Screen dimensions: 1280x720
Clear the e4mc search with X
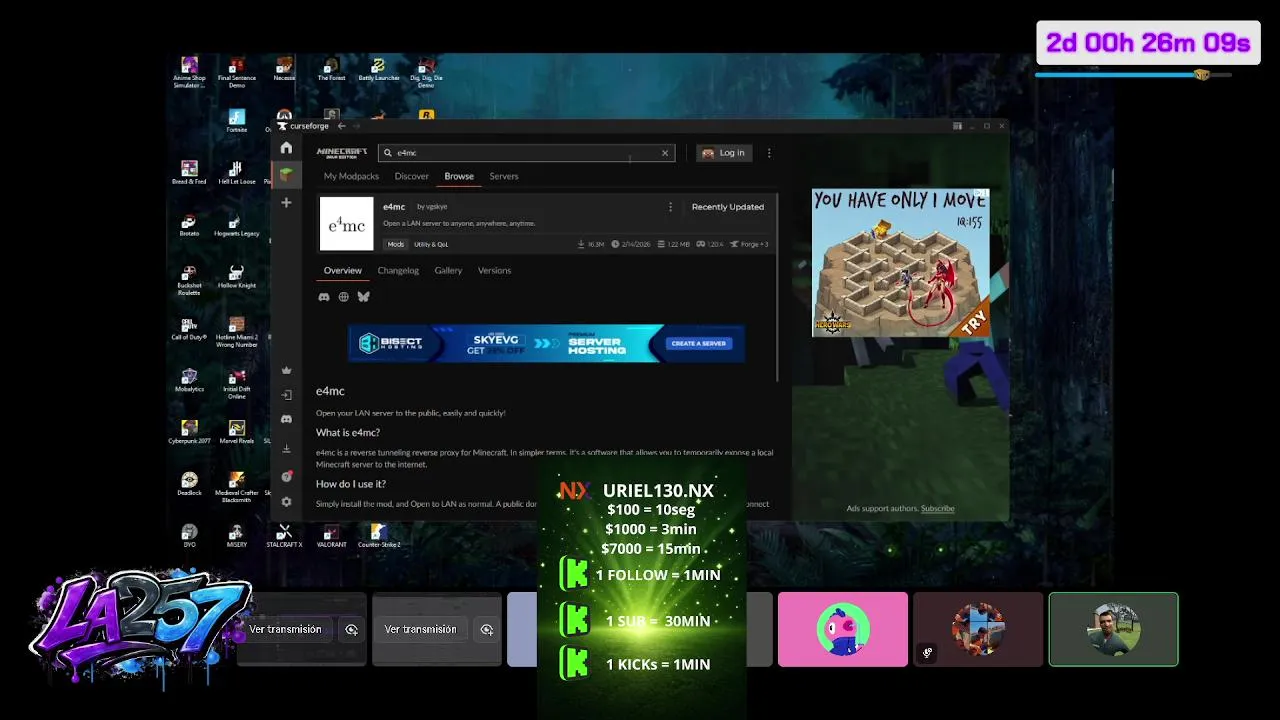click(x=665, y=153)
